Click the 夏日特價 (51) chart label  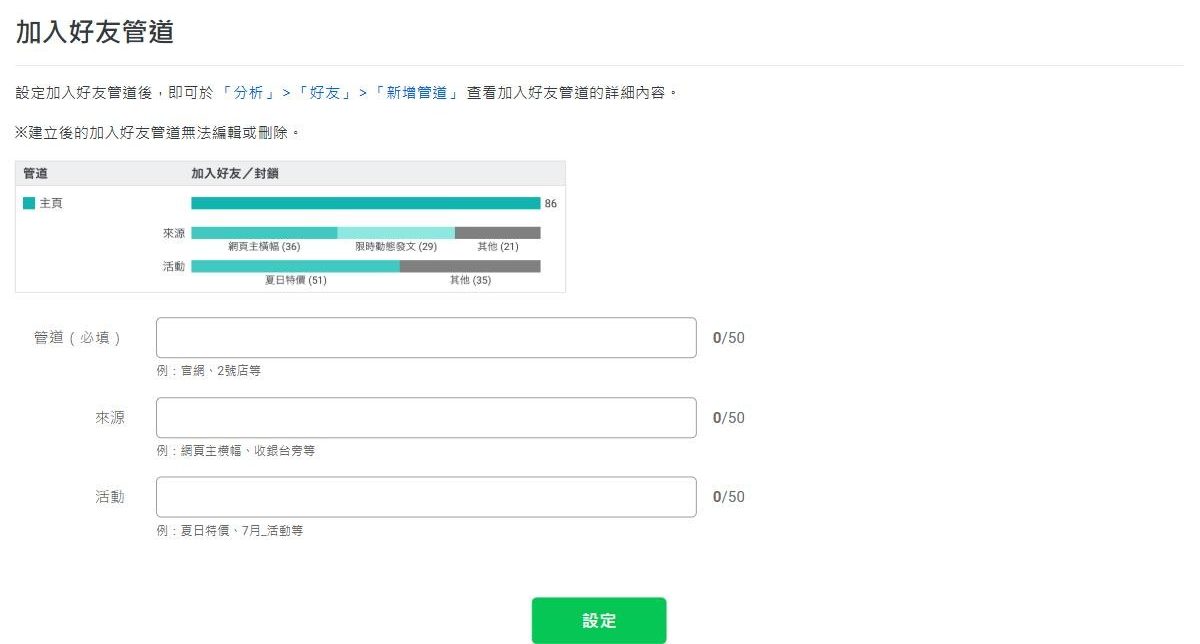(295, 280)
